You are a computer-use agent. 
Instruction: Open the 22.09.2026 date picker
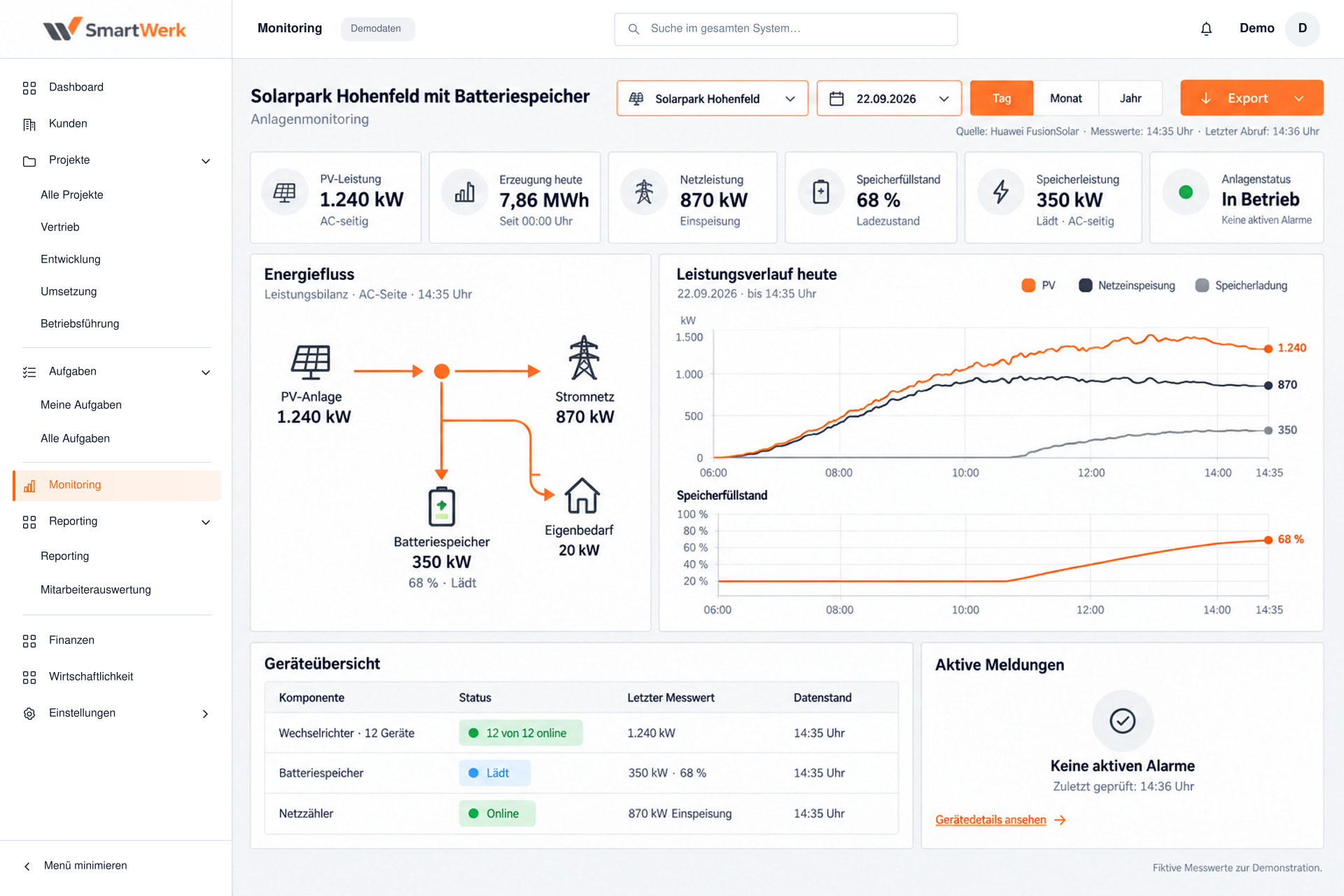pos(889,99)
